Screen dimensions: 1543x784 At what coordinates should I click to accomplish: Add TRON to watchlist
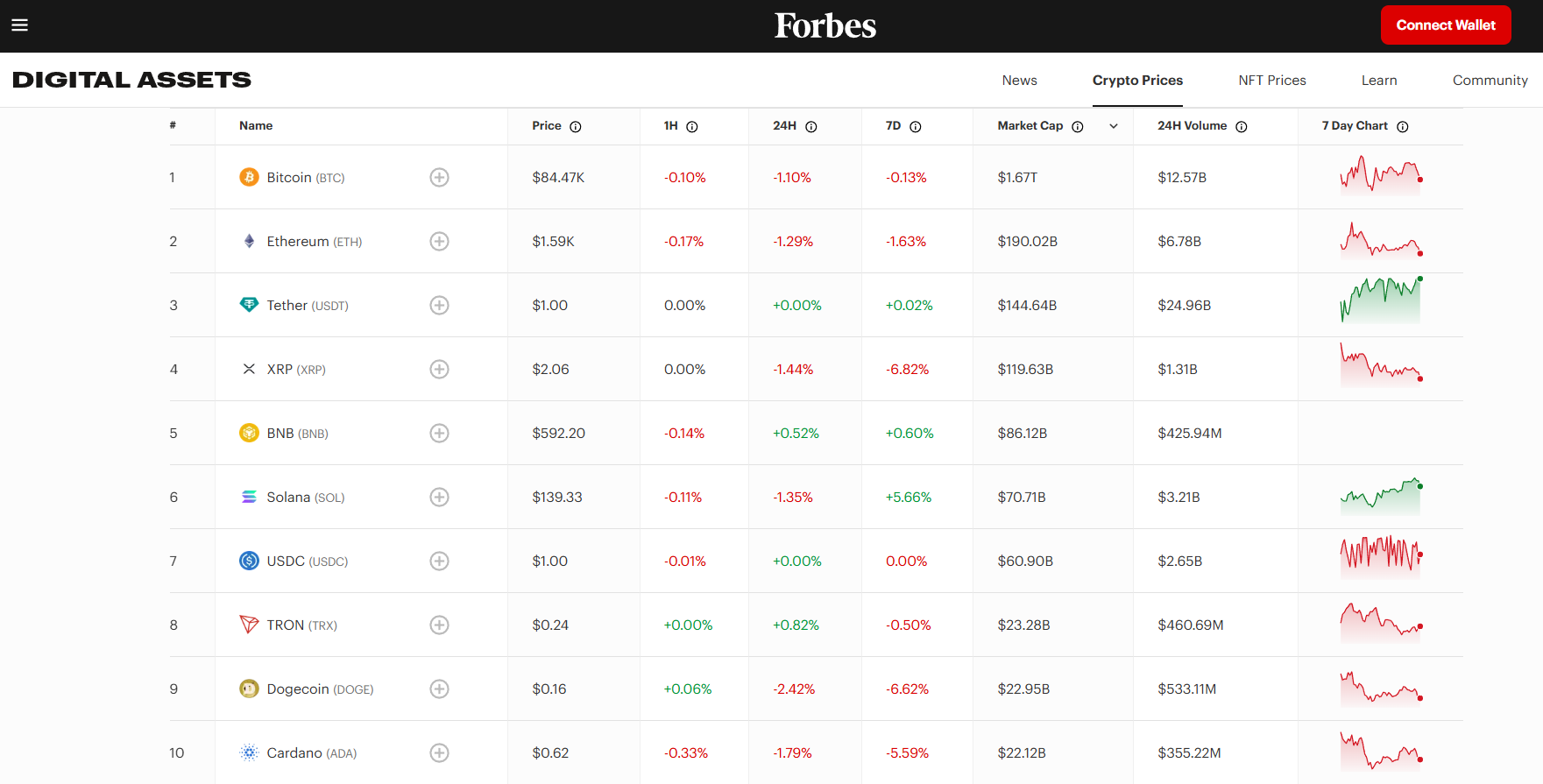tap(440, 625)
